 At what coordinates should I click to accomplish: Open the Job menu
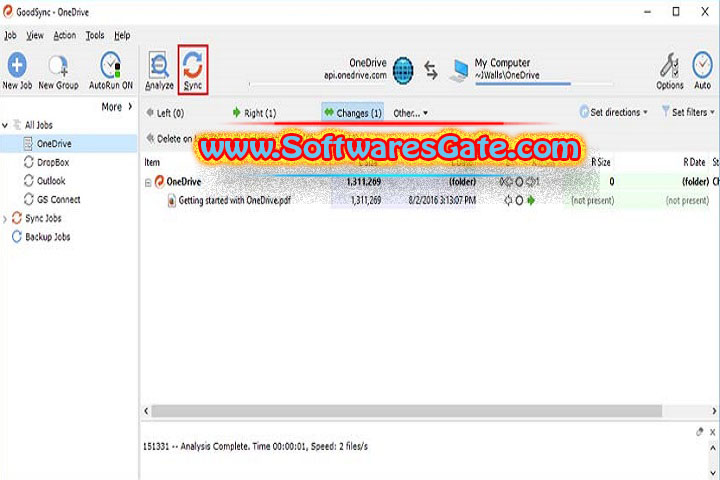point(10,35)
